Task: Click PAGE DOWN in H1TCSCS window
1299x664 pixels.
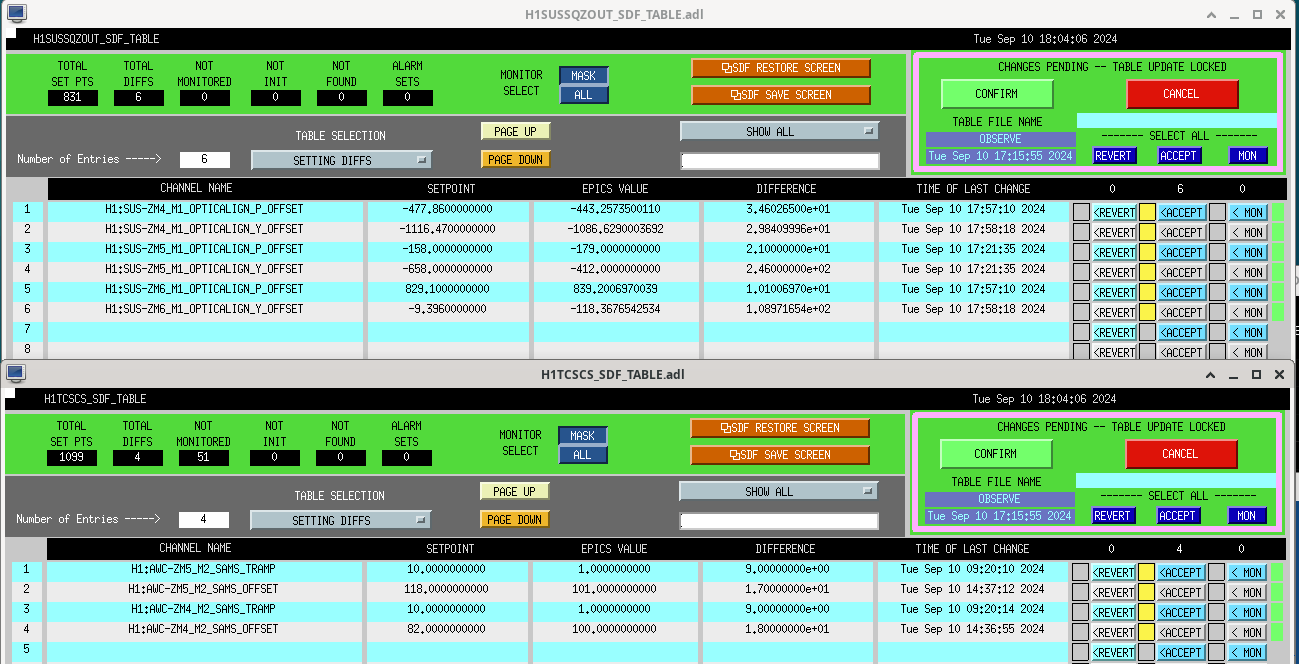Action: click(x=515, y=519)
